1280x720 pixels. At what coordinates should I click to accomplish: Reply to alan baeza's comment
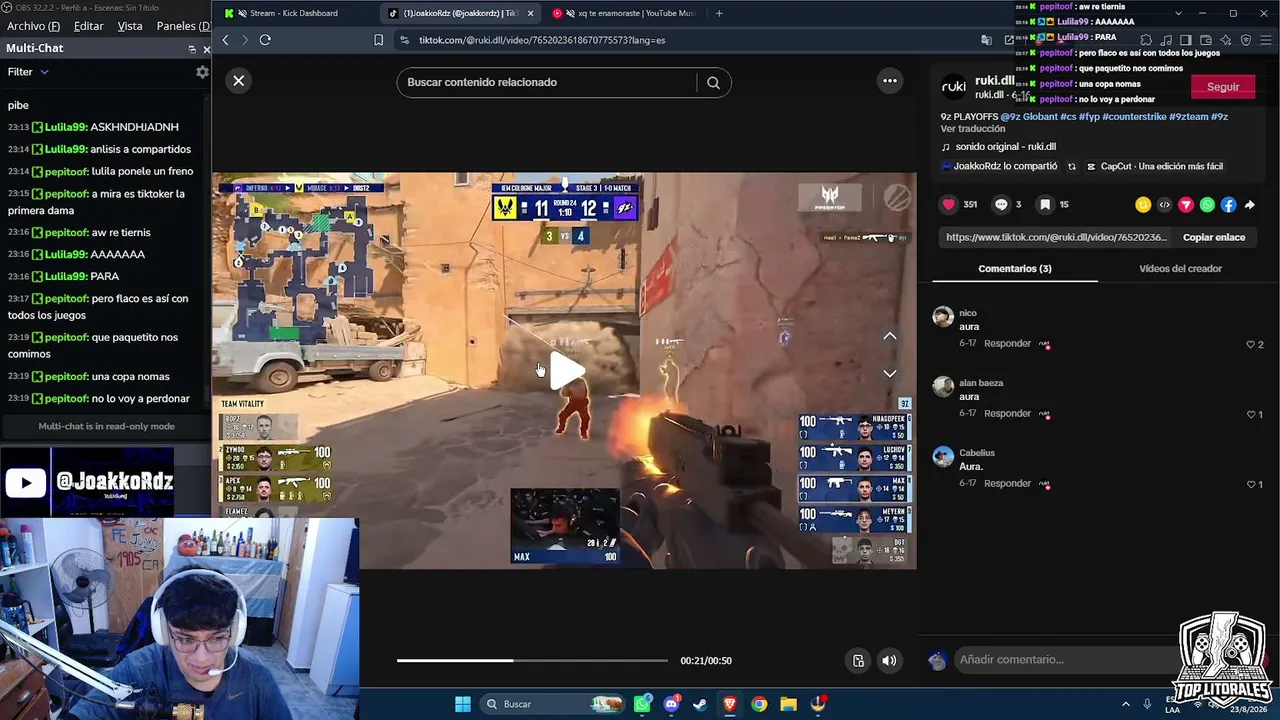(1007, 414)
